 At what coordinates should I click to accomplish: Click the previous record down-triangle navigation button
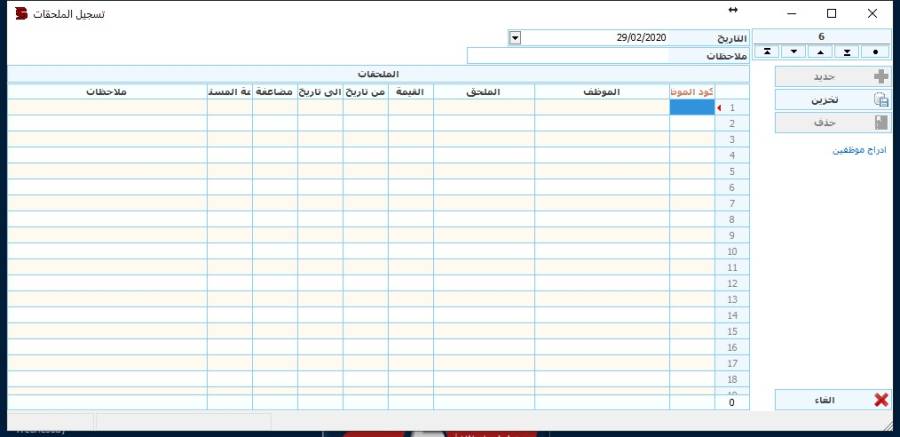pyautogui.click(x=794, y=52)
